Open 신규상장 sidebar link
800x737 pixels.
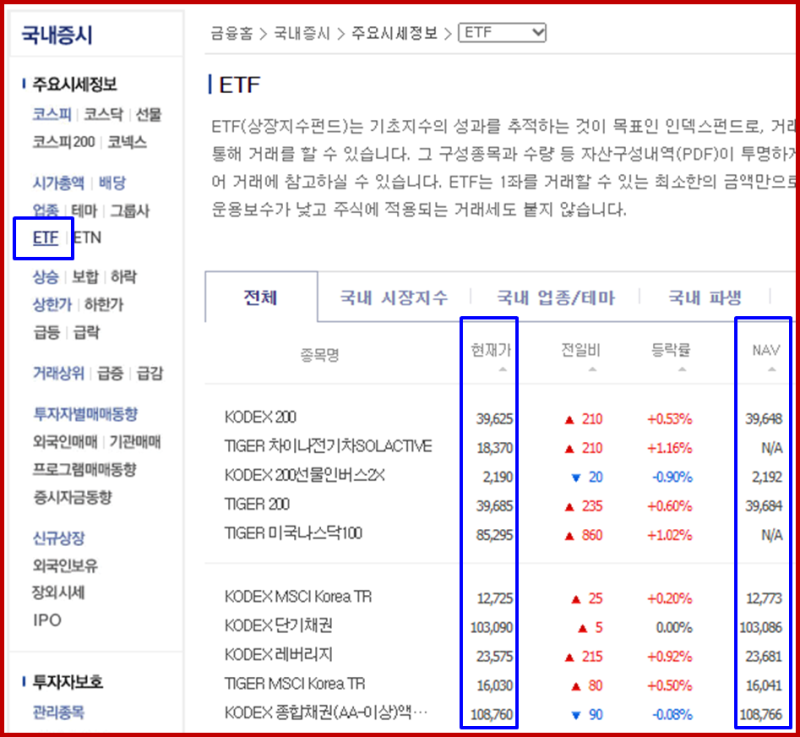click(59, 538)
